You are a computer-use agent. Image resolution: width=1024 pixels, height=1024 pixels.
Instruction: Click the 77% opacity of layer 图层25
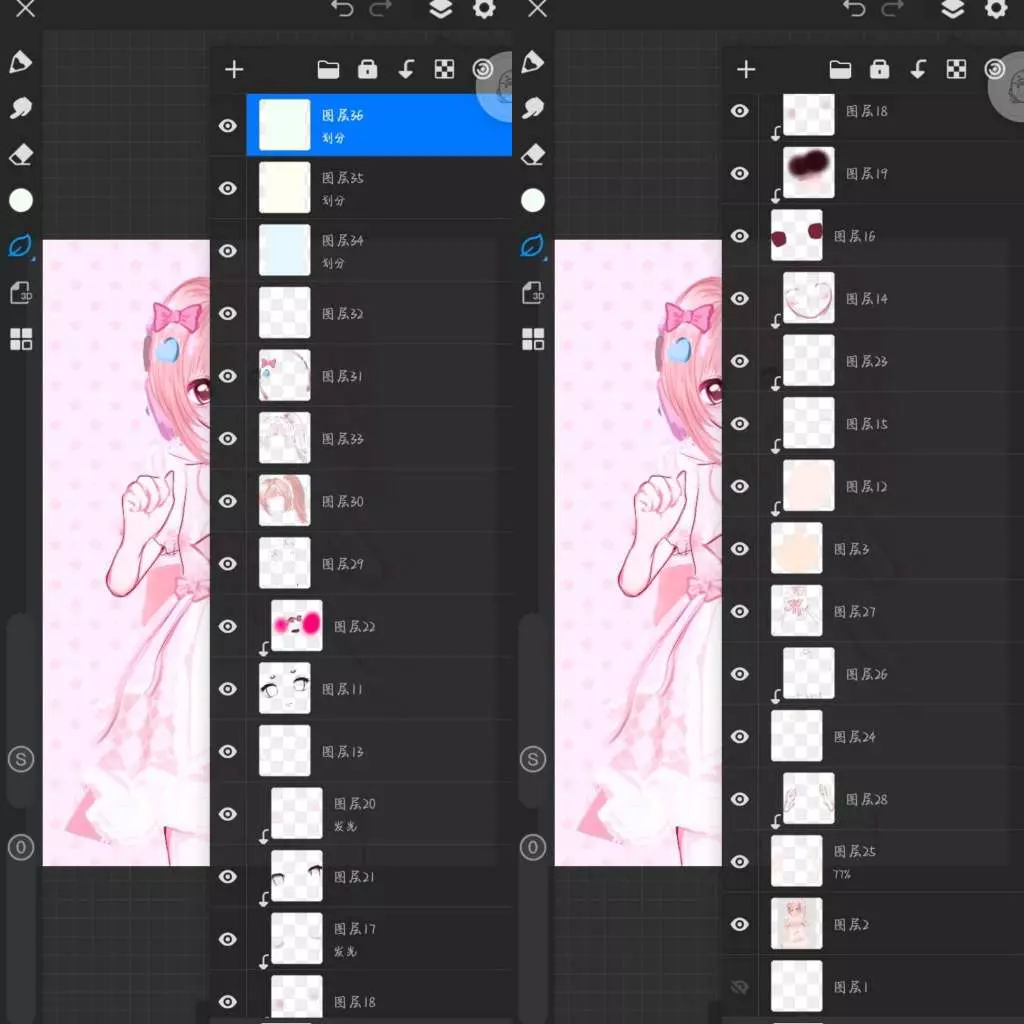(842, 874)
